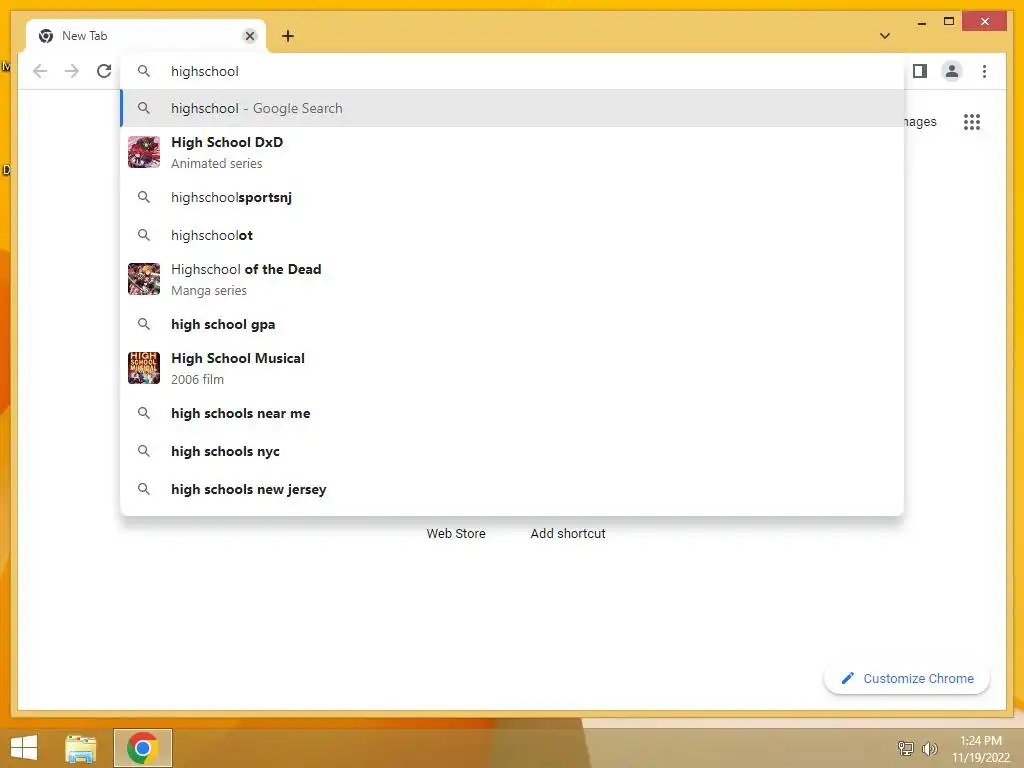Click search icon beside 'high school gpa'
The height and width of the screenshot is (768, 1024).
(x=144, y=324)
